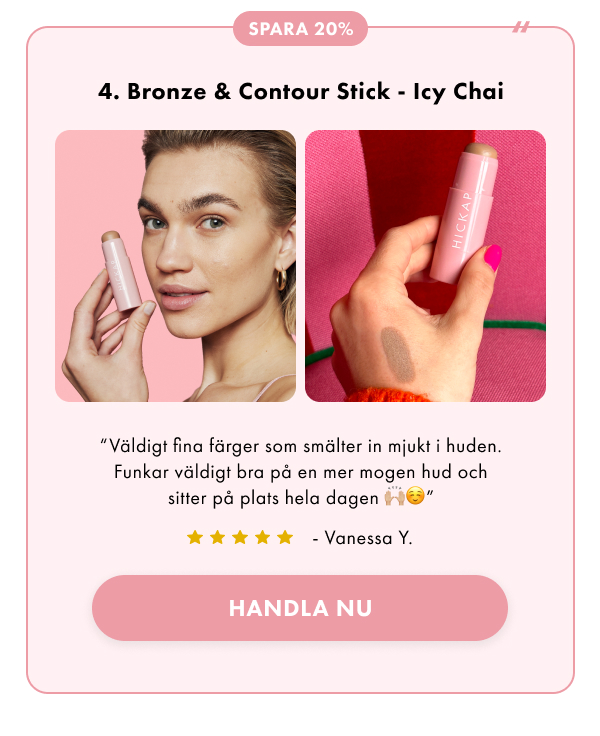Screen dimensions: 600x736
Task: Open the Bronze & Contour Stick title
Action: [x=300, y=91]
